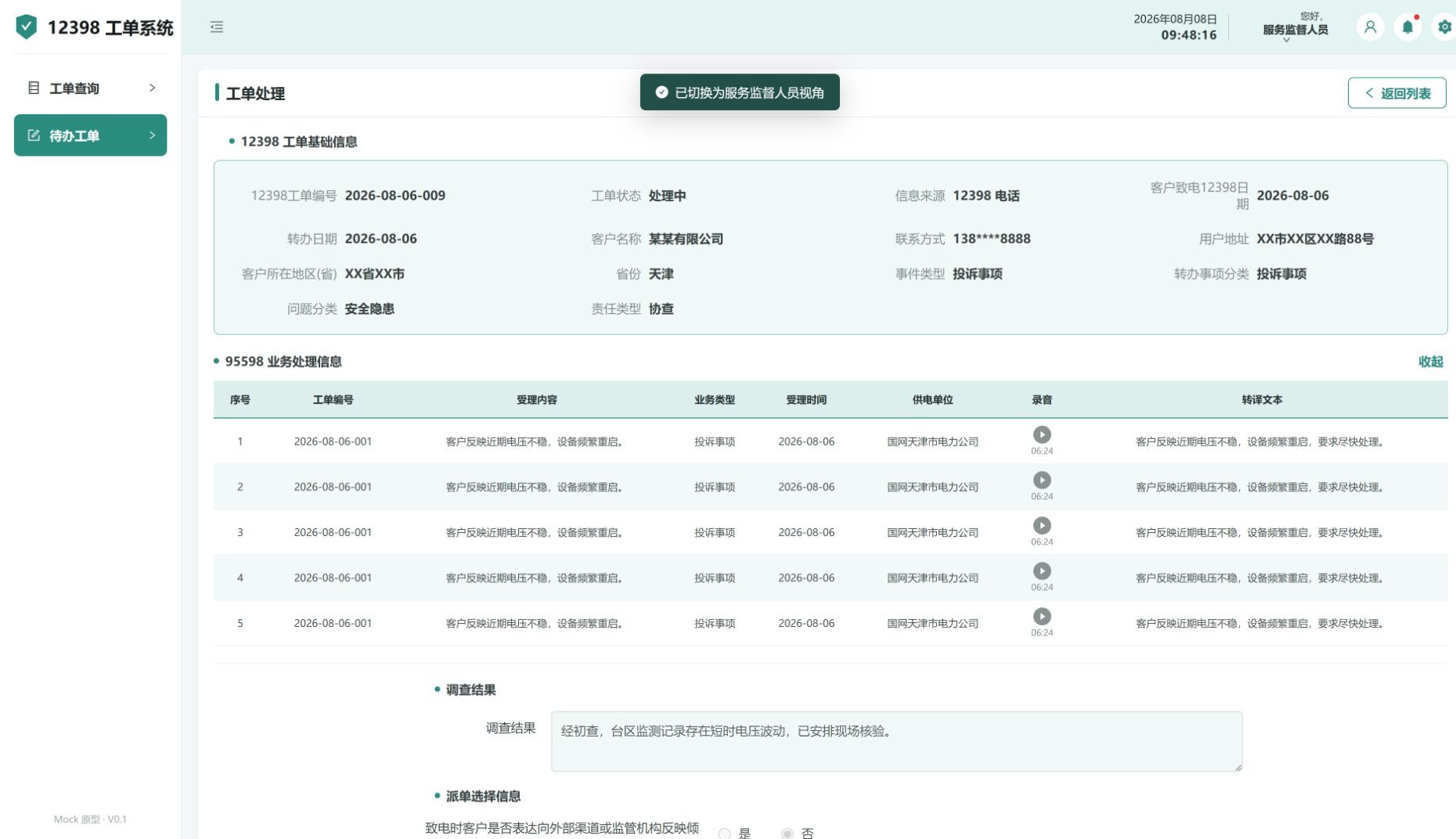Click the 供电单位 column header

(x=932, y=400)
